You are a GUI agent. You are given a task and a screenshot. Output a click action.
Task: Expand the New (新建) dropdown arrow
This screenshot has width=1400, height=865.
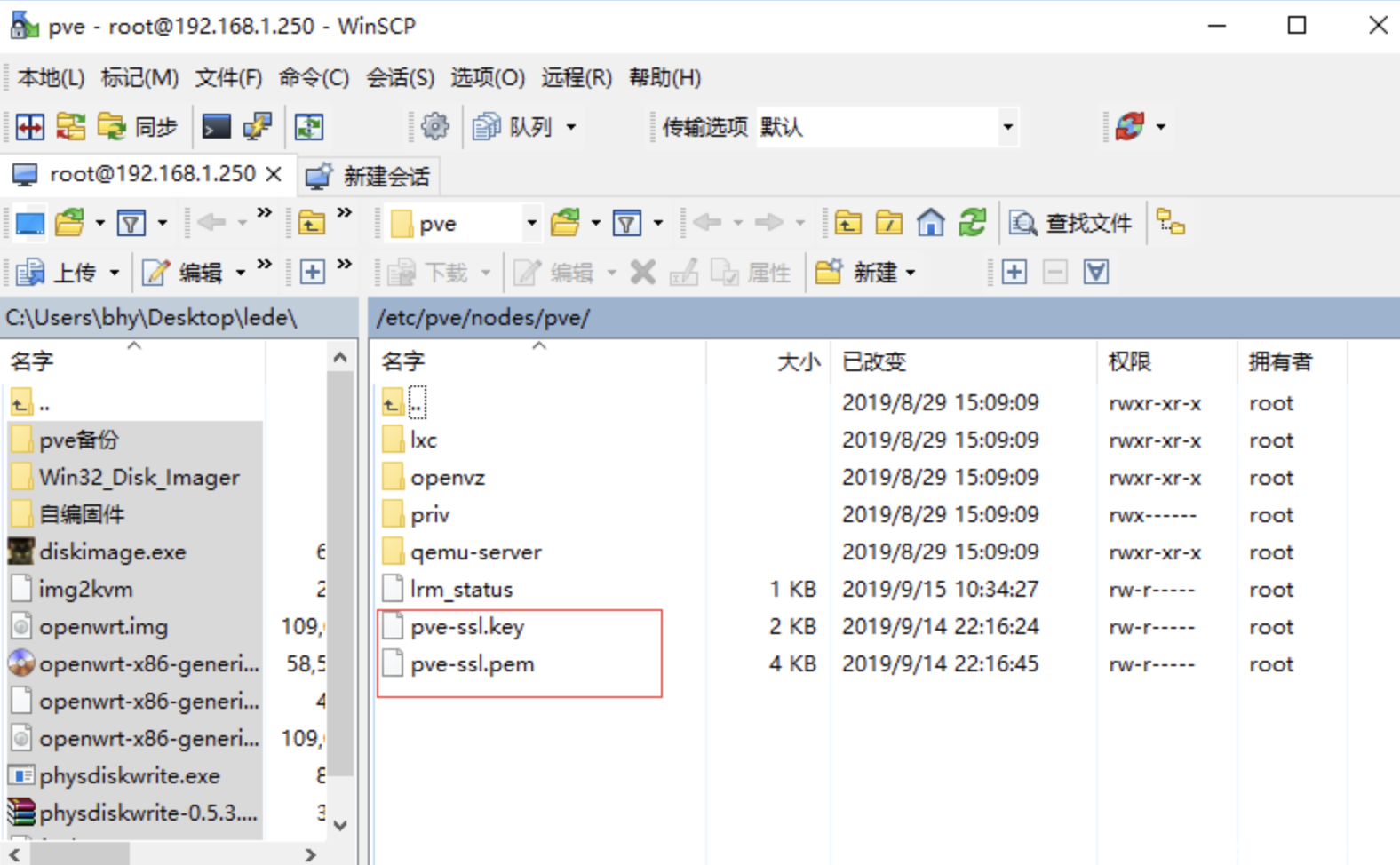(911, 273)
